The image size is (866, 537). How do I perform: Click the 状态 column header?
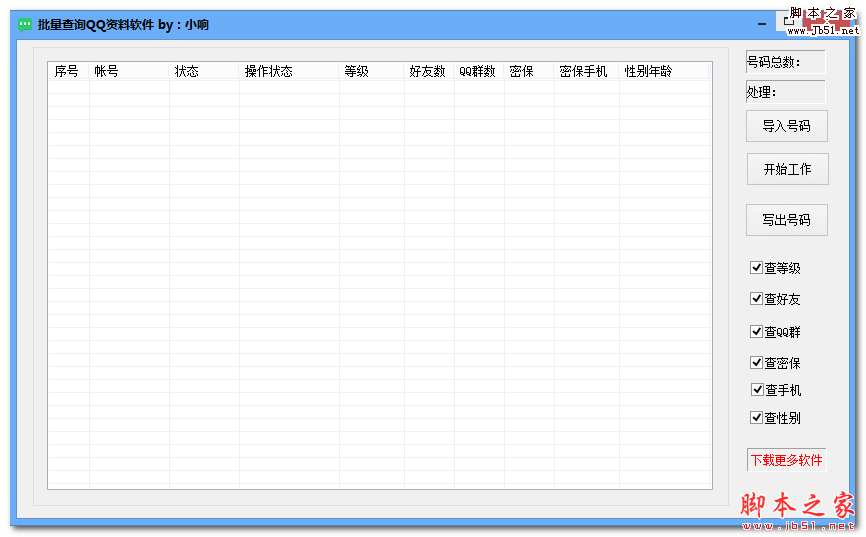pyautogui.click(x=204, y=71)
